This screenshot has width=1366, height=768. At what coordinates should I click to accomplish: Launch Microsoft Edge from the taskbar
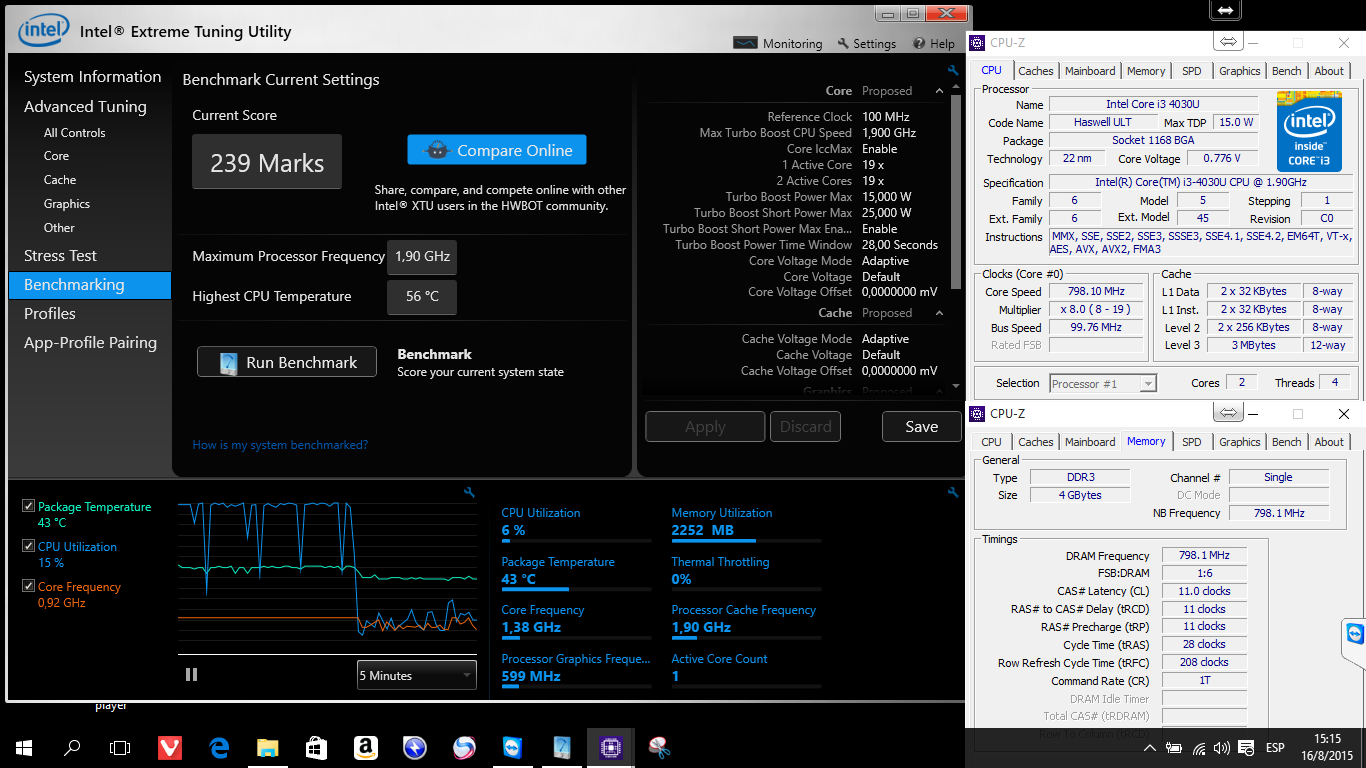pos(219,747)
